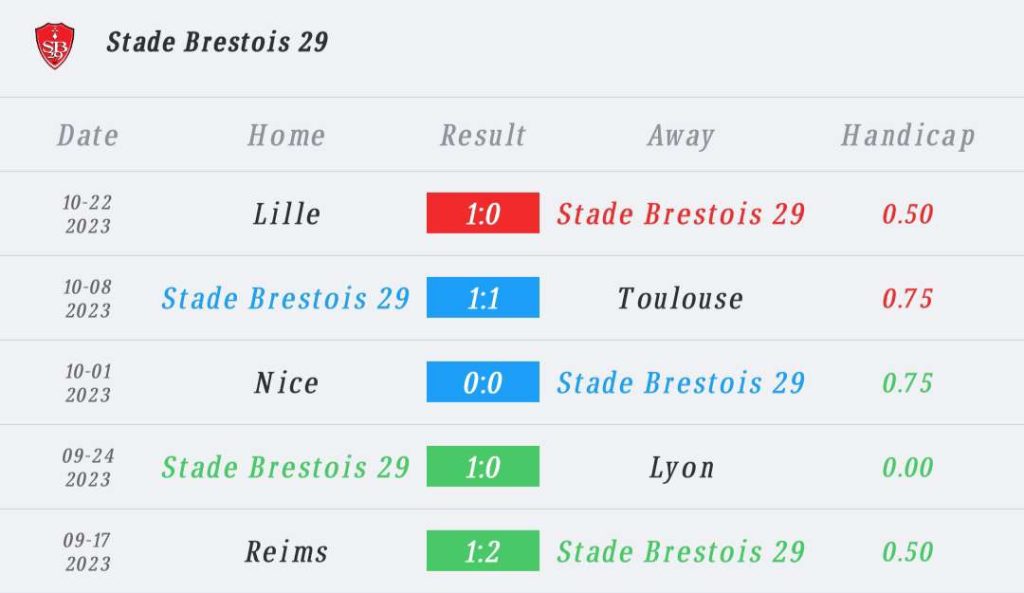Sort by the Date column header
This screenshot has width=1024, height=593.
point(88,136)
